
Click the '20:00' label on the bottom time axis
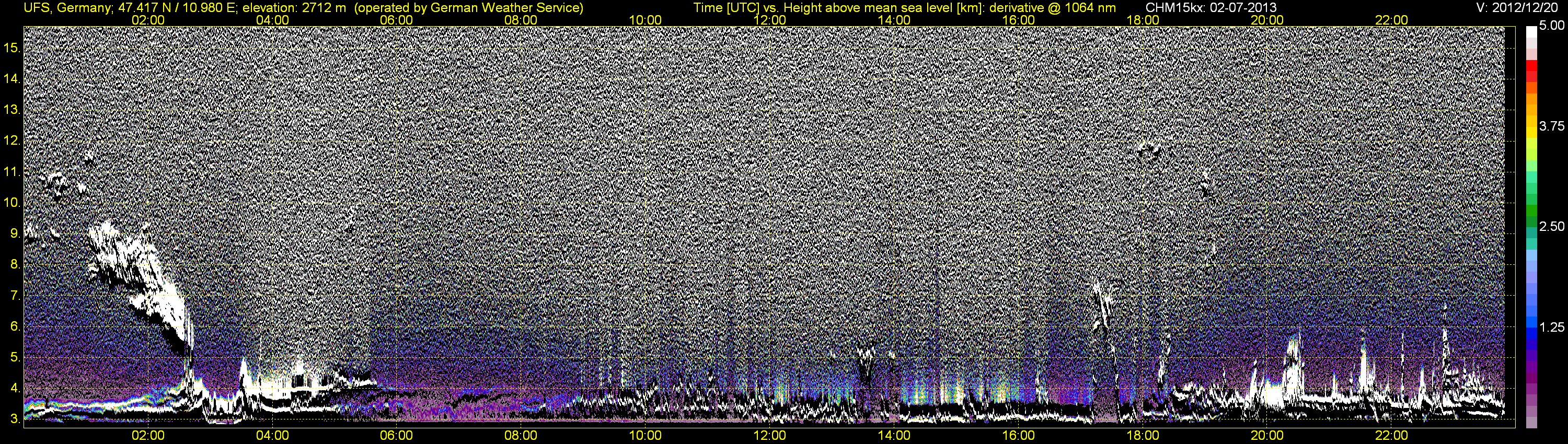pos(1267,436)
